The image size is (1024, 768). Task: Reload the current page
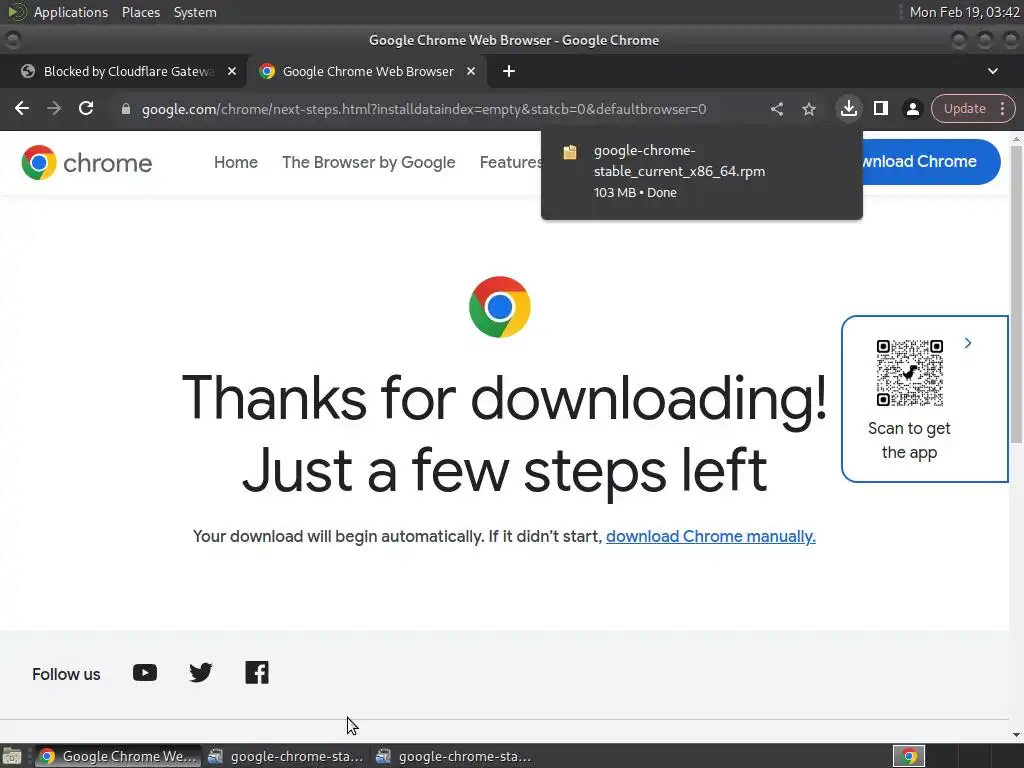point(86,108)
